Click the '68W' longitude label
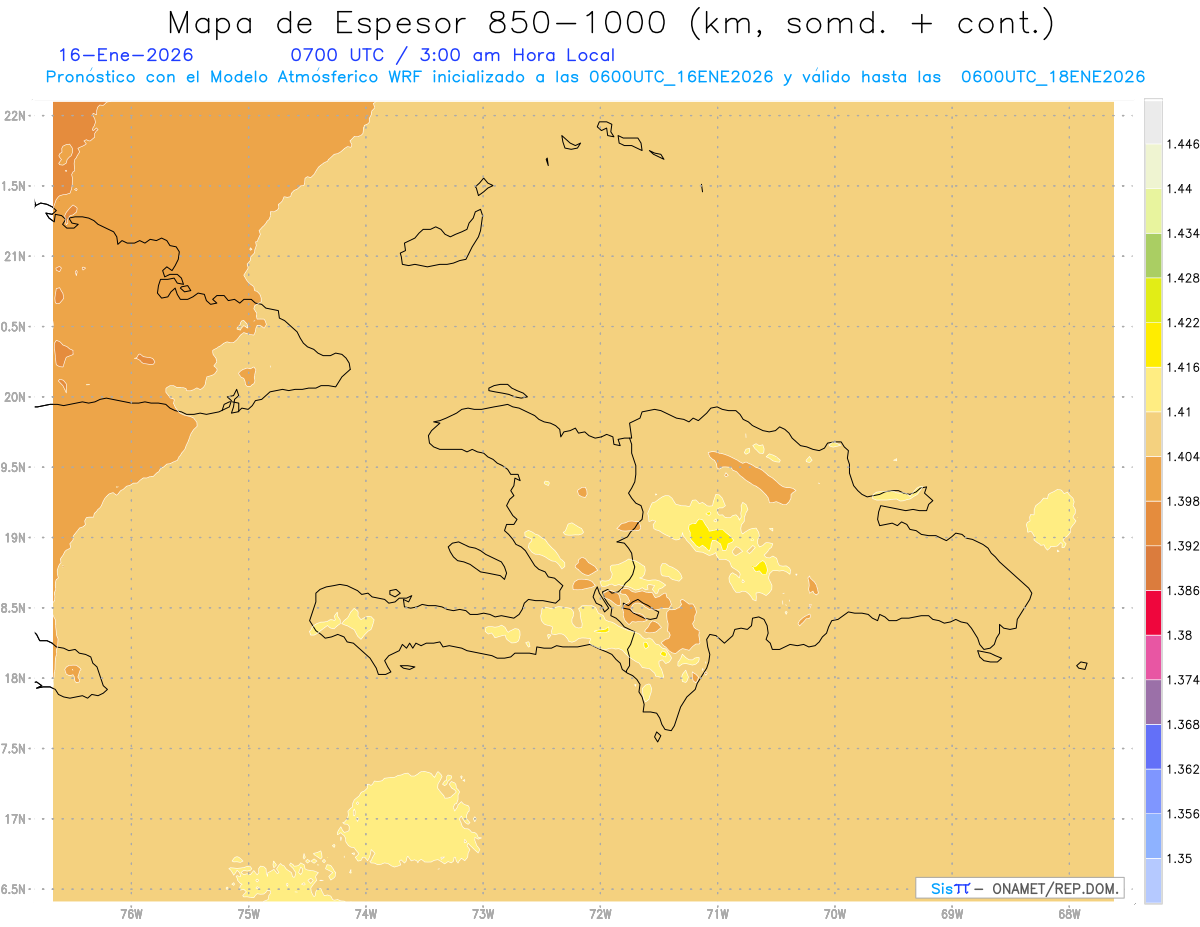This screenshot has height=927, width=1200. pyautogui.click(x=1069, y=915)
